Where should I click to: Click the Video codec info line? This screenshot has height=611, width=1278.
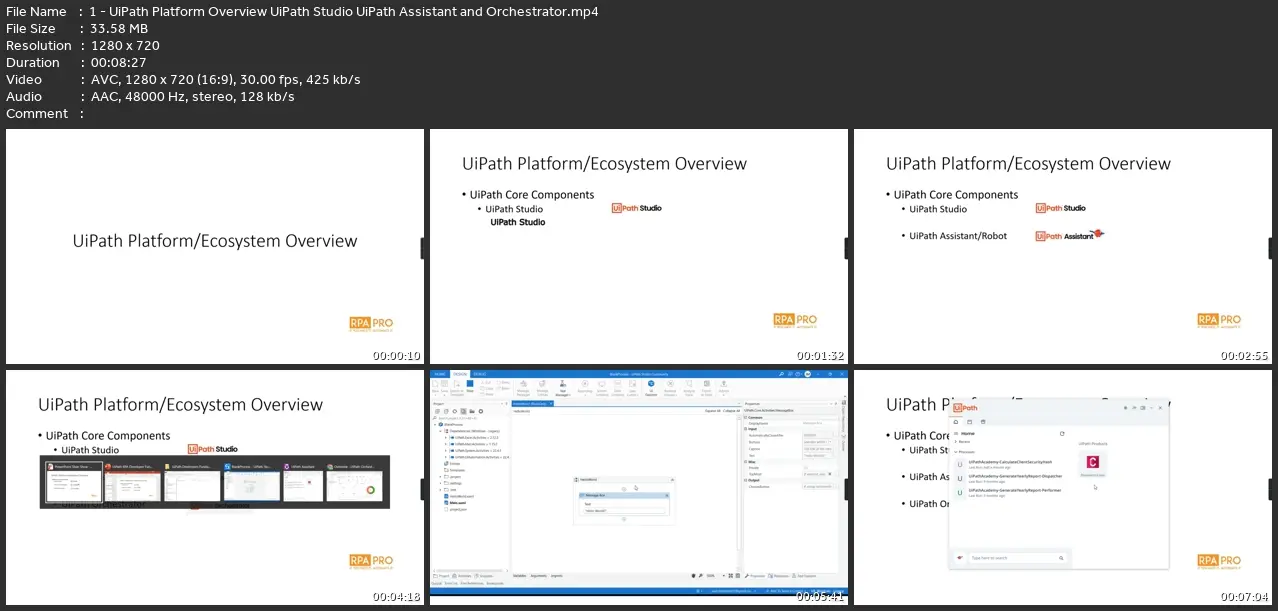point(225,79)
